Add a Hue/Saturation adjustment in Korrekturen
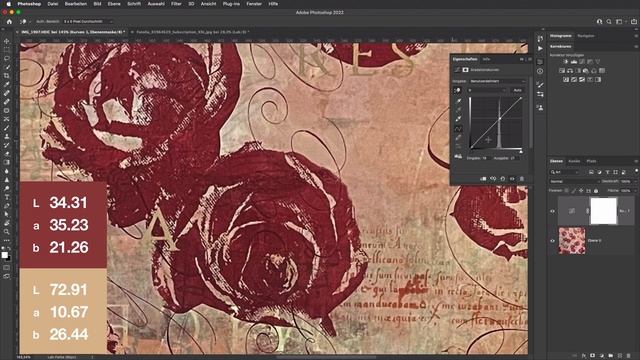This screenshot has width=640, height=360. pyautogui.click(x=562, y=71)
